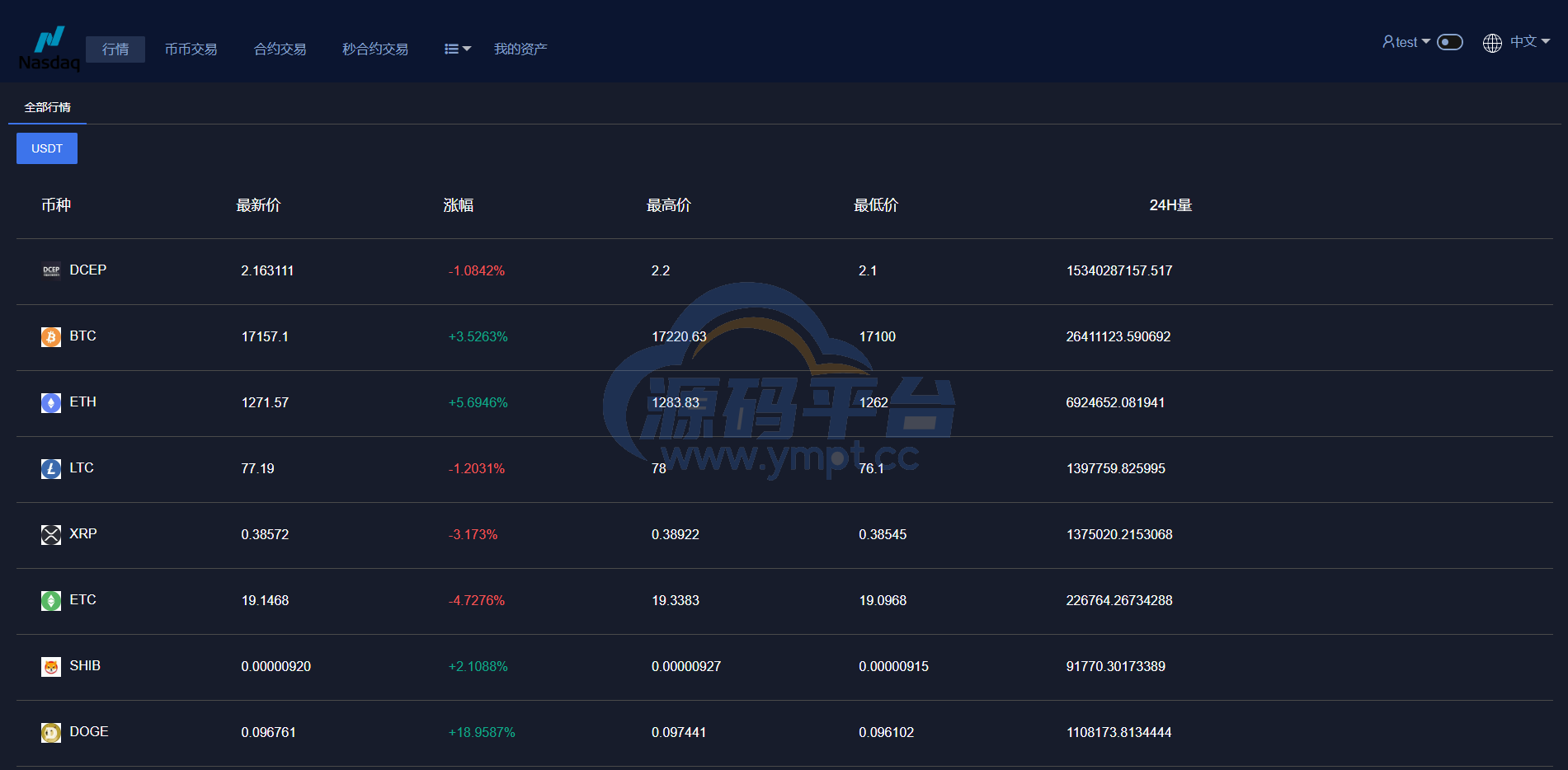Image resolution: width=1568 pixels, height=770 pixels.
Task: Go to the 币币交易 menu item
Action: [191, 49]
